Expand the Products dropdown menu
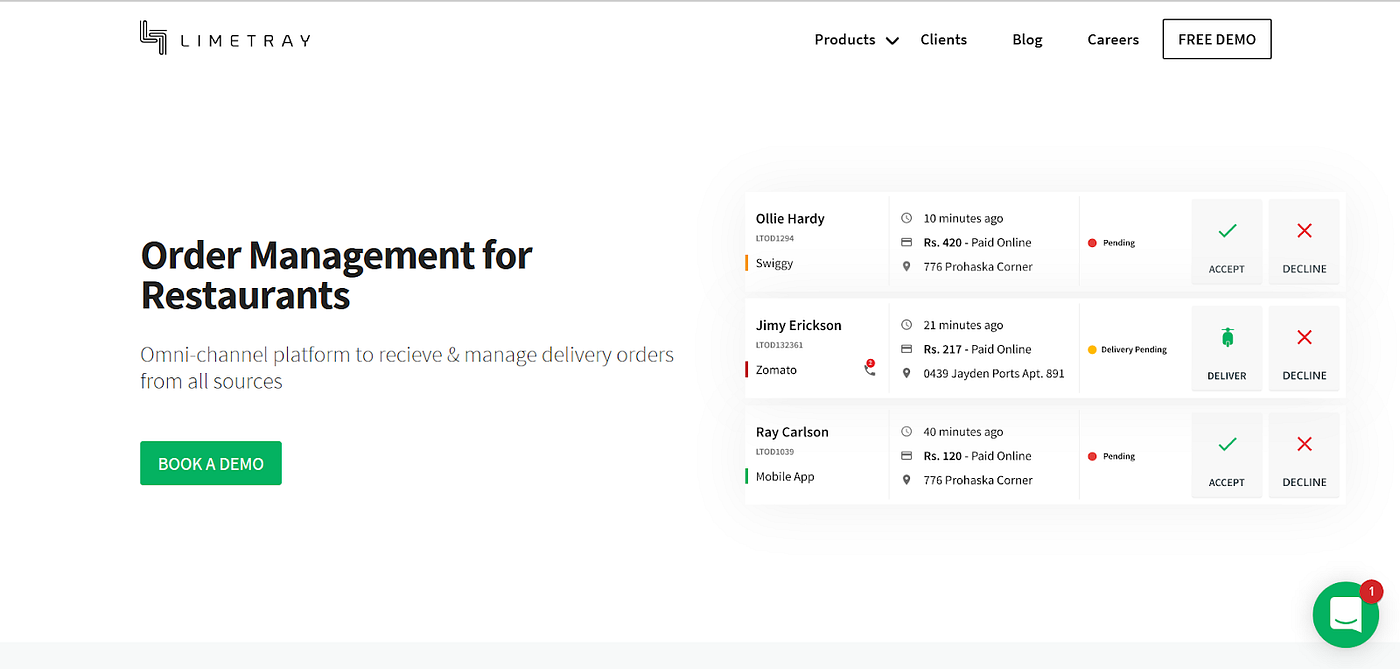Viewport: 1400px width, 669px height. [857, 40]
